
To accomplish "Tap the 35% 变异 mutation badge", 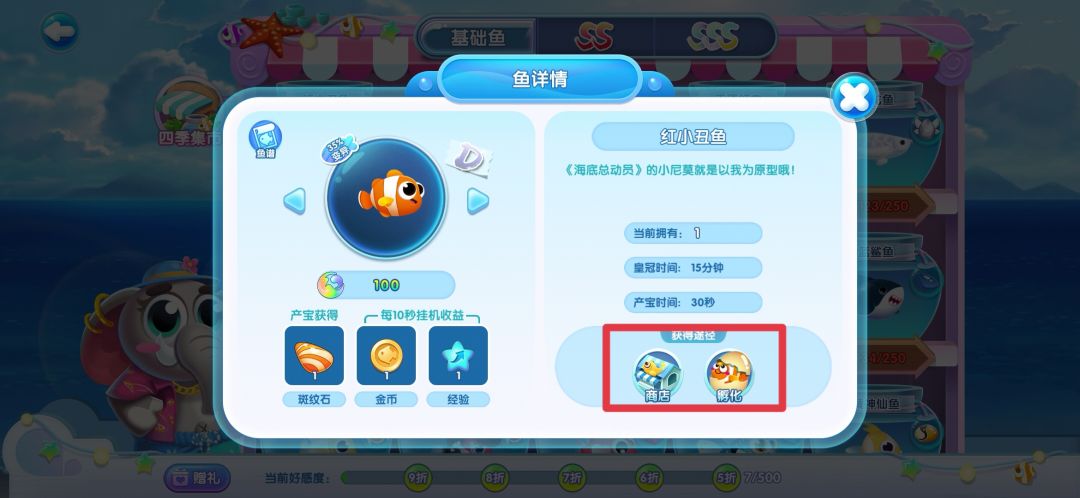I will pyautogui.click(x=340, y=149).
